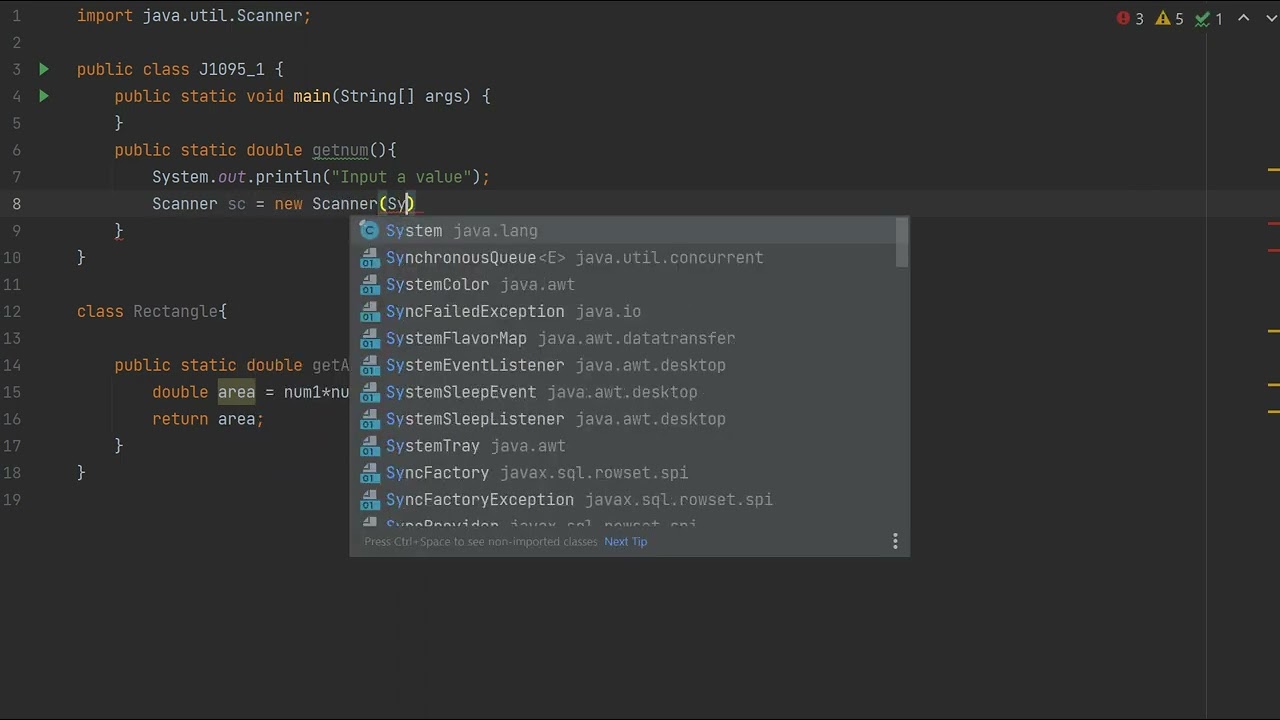Click top error stripe mark in right margin
The image size is (1280, 720).
tap(1273, 169)
